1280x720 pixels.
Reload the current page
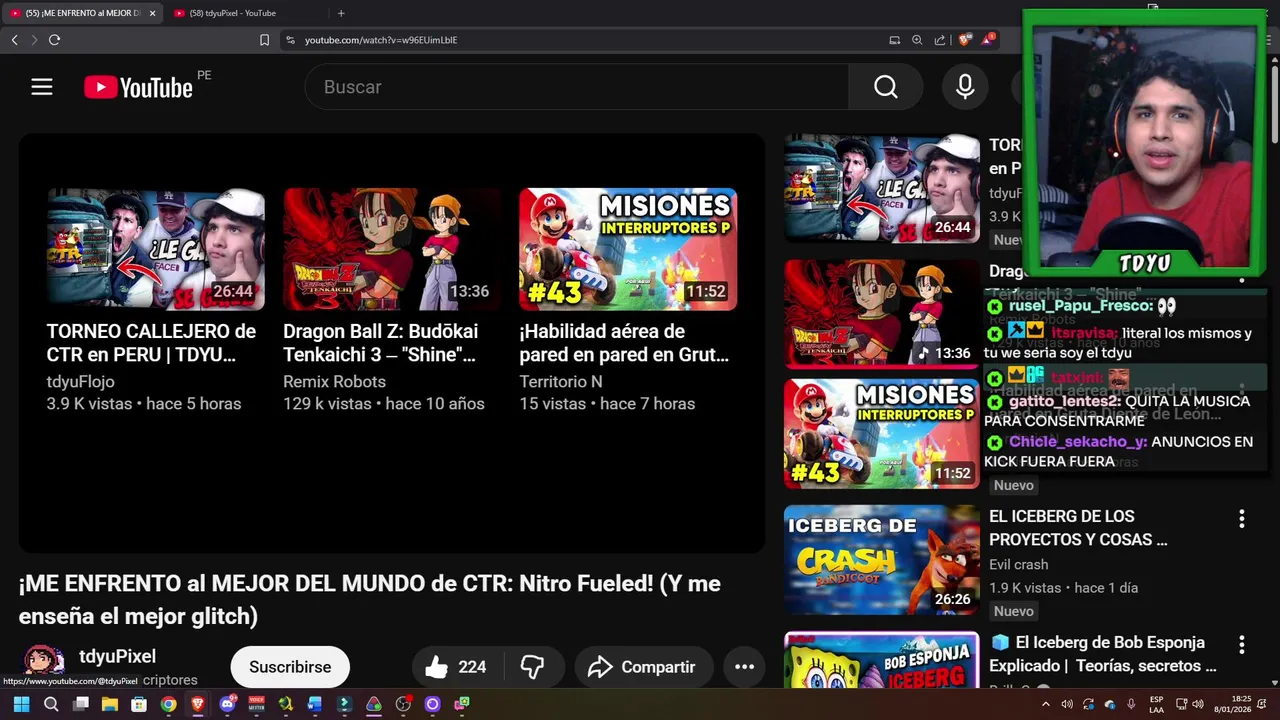pyautogui.click(x=54, y=40)
